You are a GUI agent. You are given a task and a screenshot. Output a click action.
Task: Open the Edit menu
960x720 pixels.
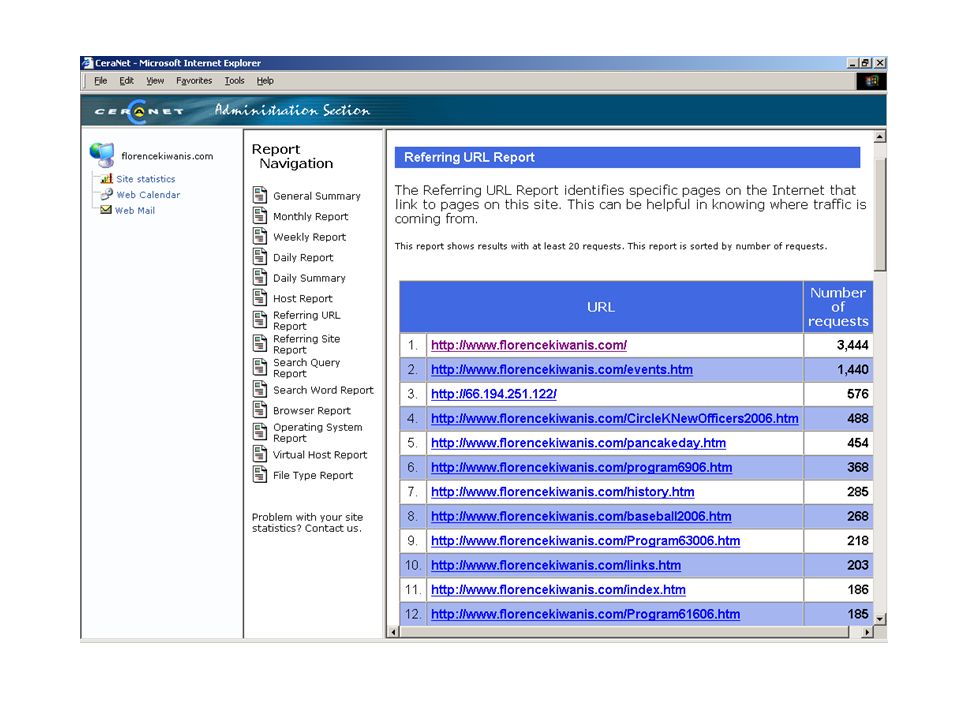[126, 81]
